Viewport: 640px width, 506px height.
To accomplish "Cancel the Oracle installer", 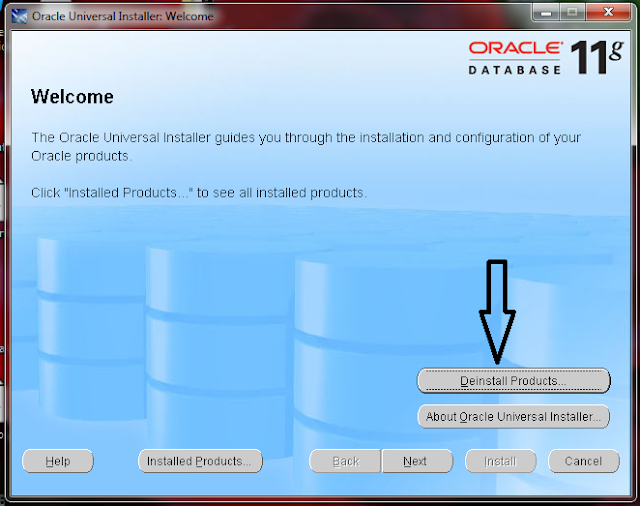I will 584,461.
